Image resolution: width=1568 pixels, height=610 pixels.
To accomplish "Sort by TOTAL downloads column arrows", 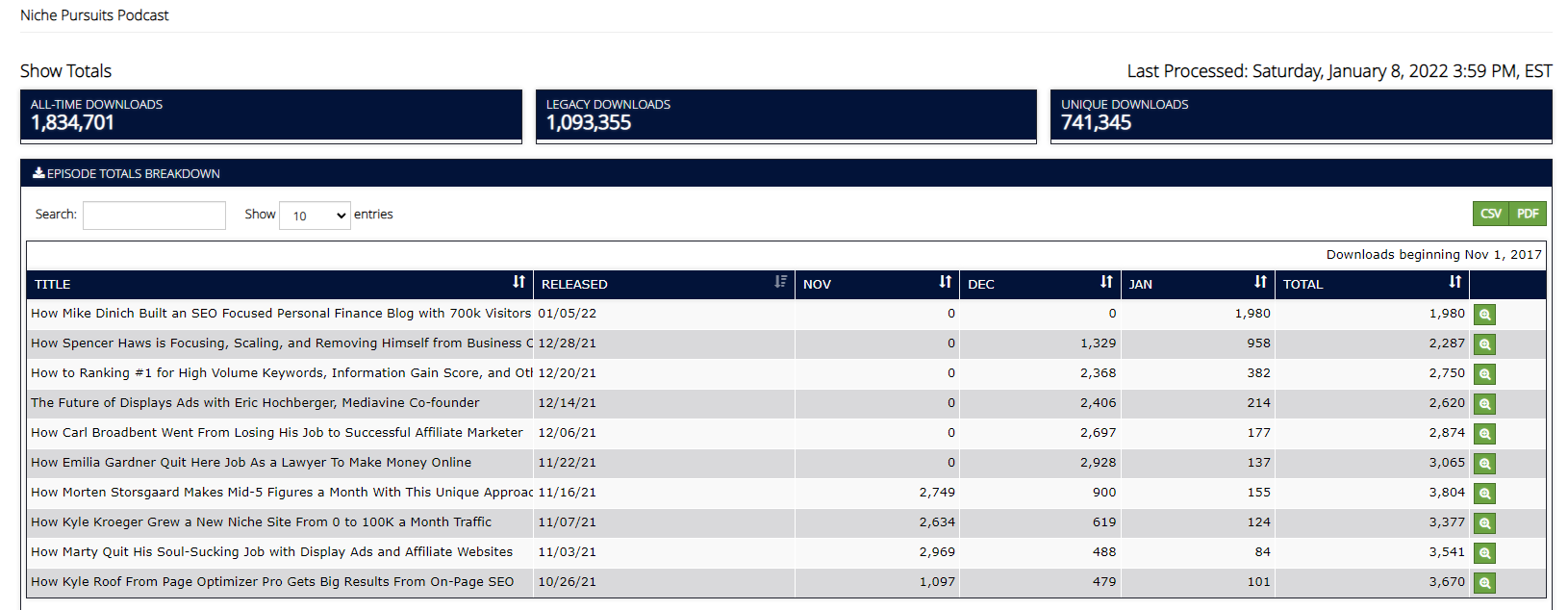I will 1454,282.
